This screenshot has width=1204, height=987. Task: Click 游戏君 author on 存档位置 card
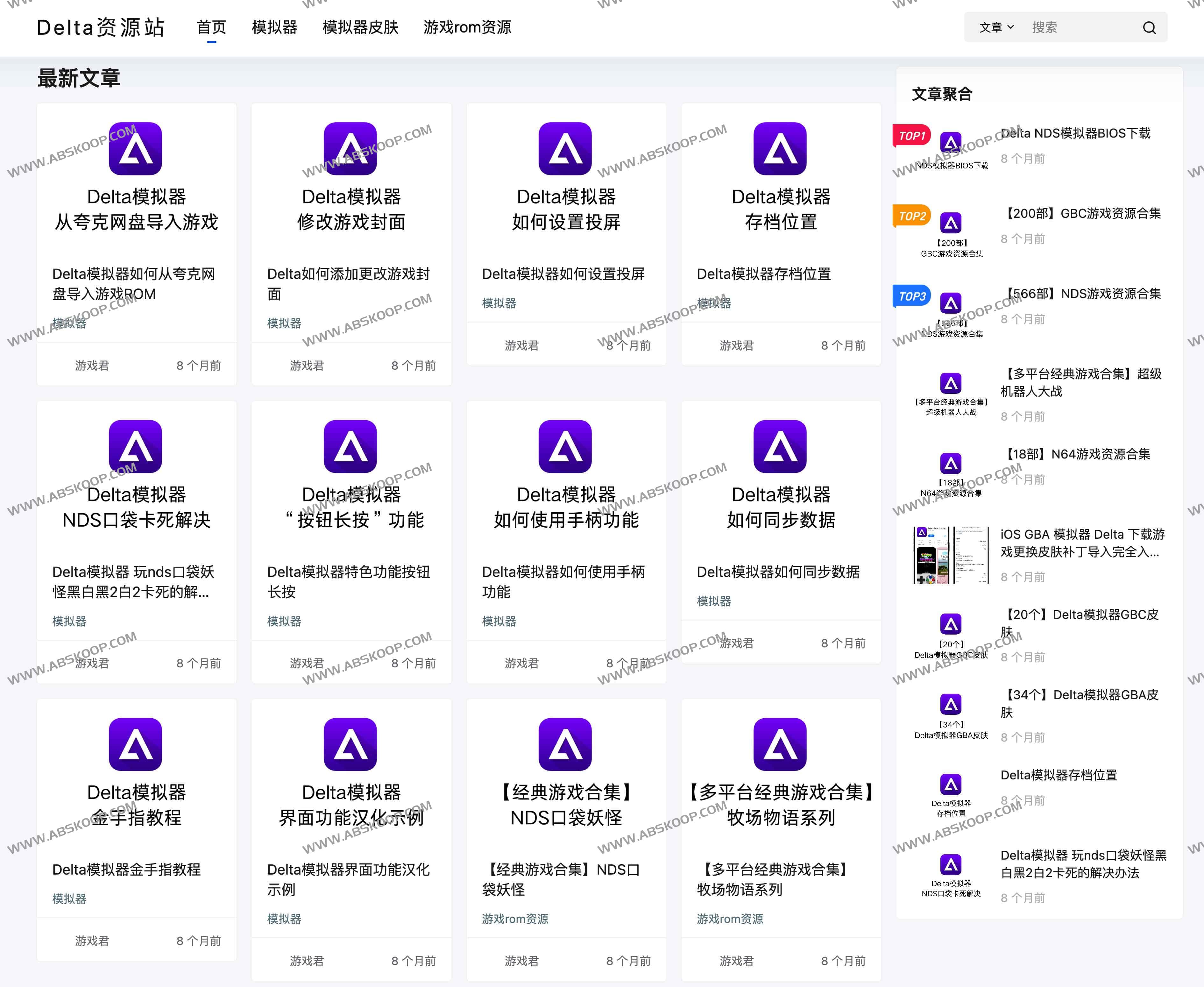click(736, 346)
